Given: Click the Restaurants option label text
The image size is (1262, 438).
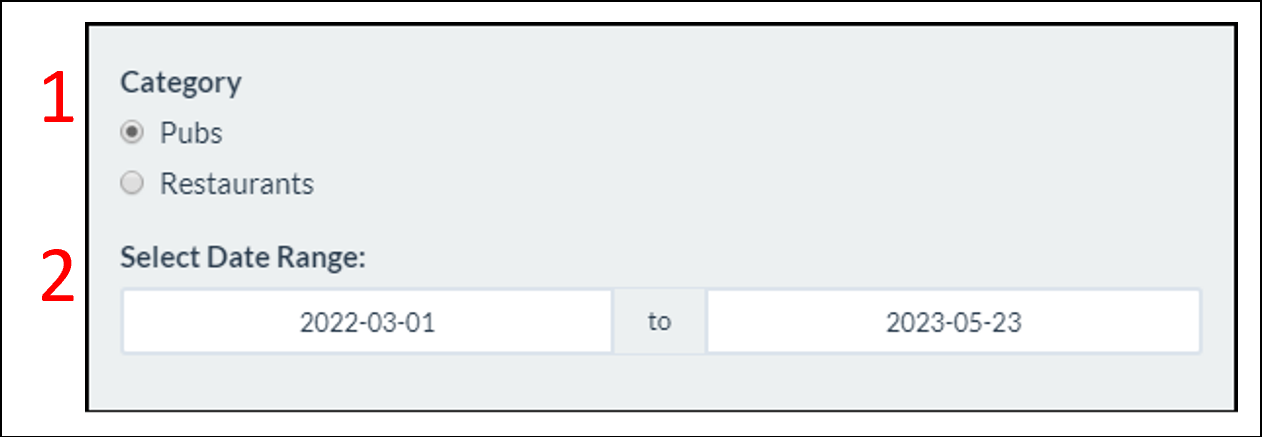Looking at the screenshot, I should click(237, 184).
